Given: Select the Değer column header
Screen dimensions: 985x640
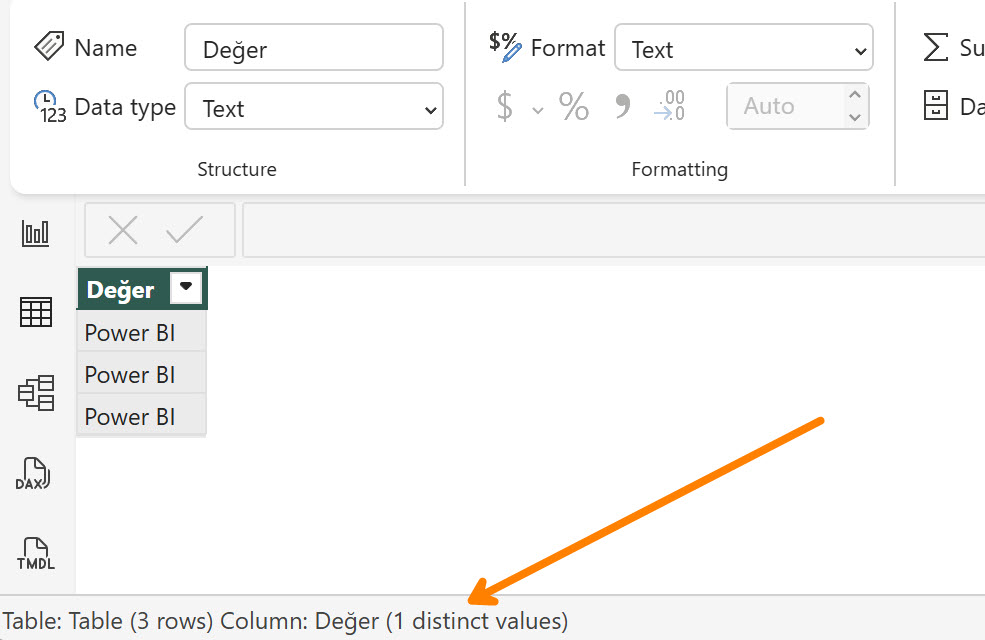Looking at the screenshot, I should pyautogui.click(x=122, y=290).
